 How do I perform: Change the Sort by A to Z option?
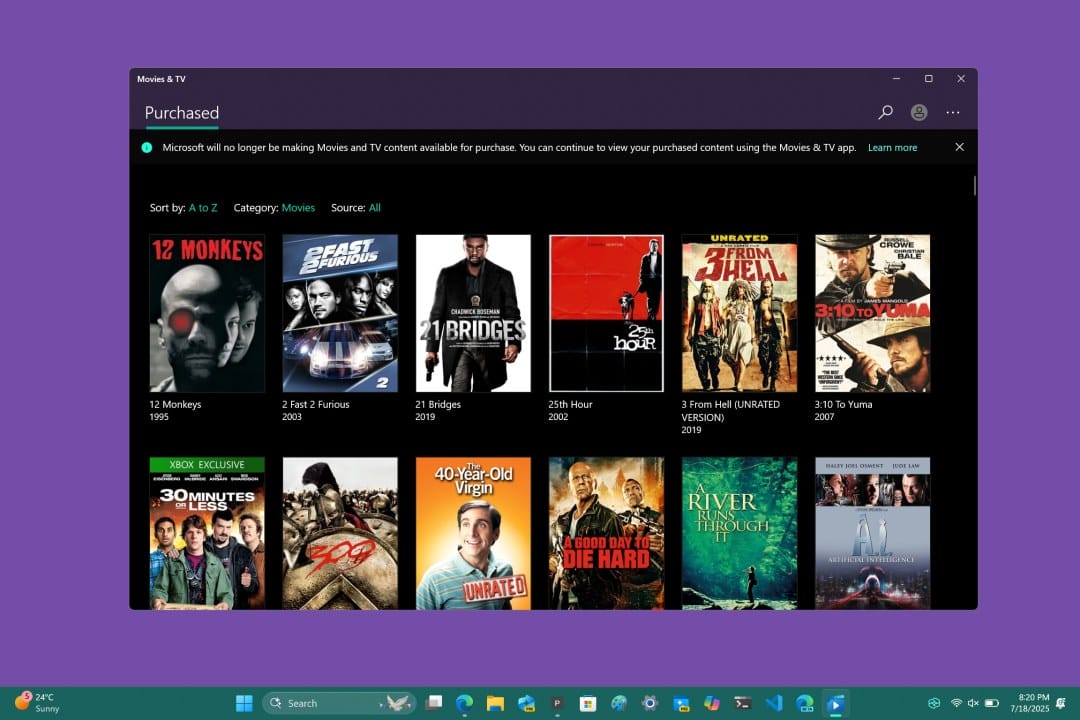[203, 207]
